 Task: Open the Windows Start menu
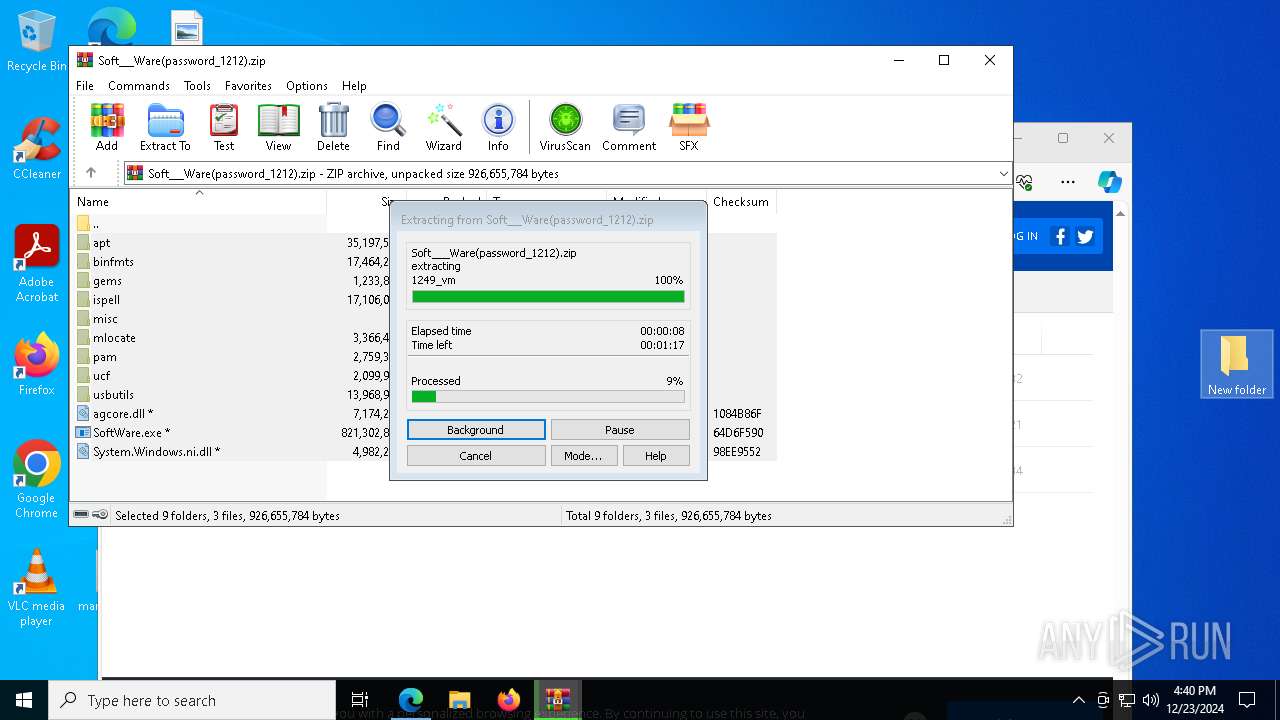pyautogui.click(x=24, y=700)
